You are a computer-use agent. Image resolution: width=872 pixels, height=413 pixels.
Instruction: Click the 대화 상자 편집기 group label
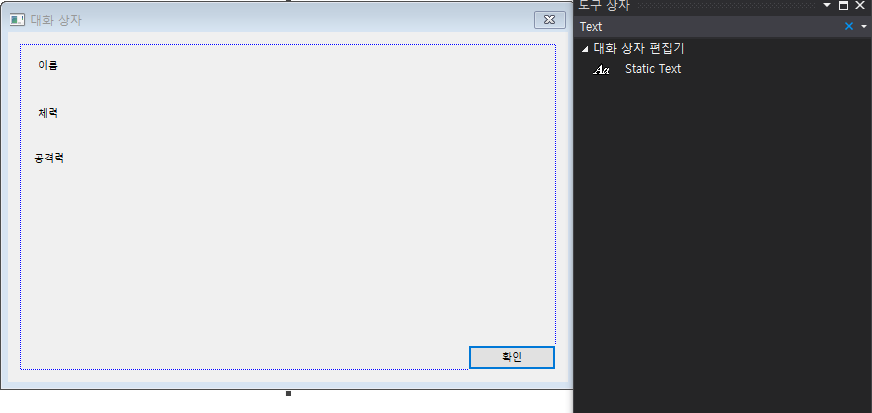click(639, 48)
